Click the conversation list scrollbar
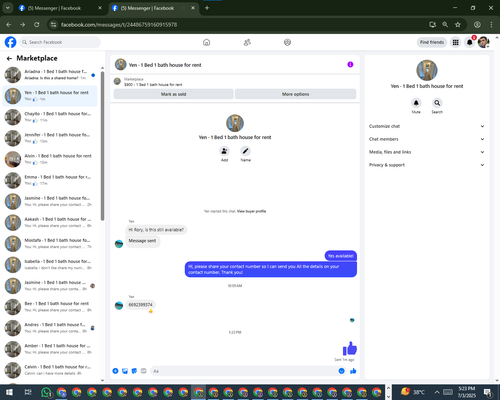Screen dimensions: 500x400 coord(102,147)
